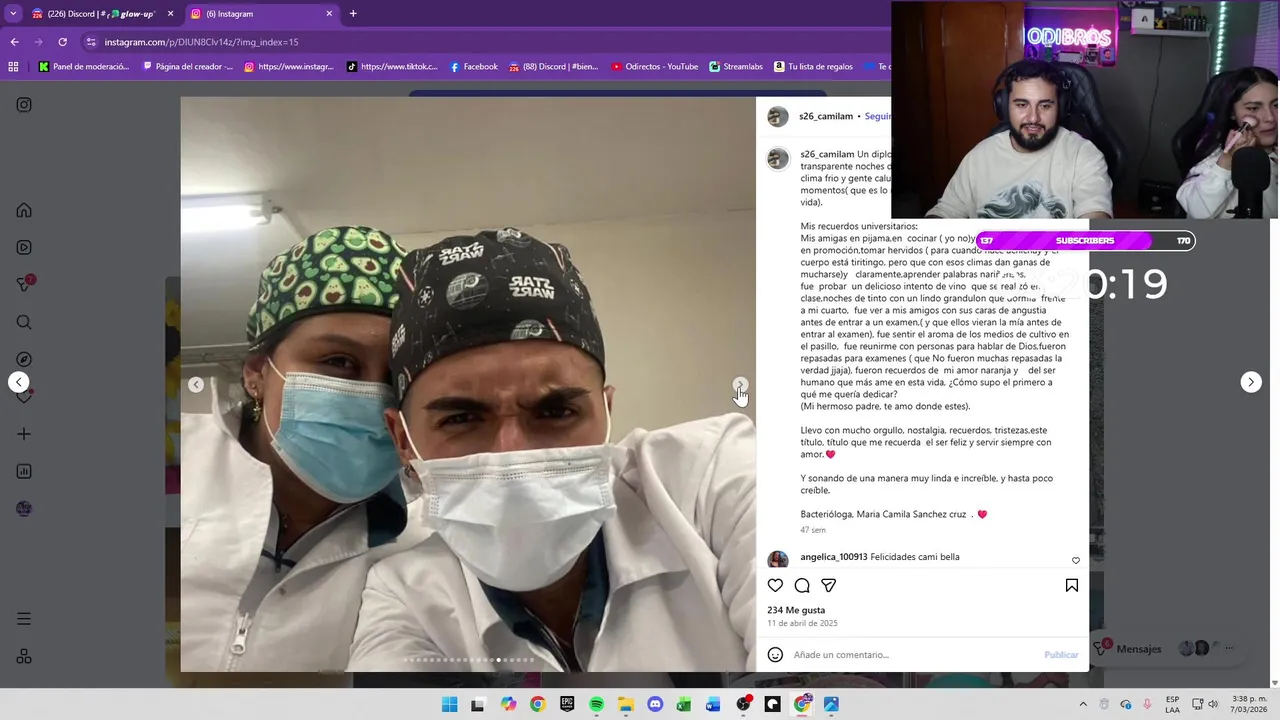
Task: Open Odirectos - YouTube bookmark
Action: coord(654,67)
